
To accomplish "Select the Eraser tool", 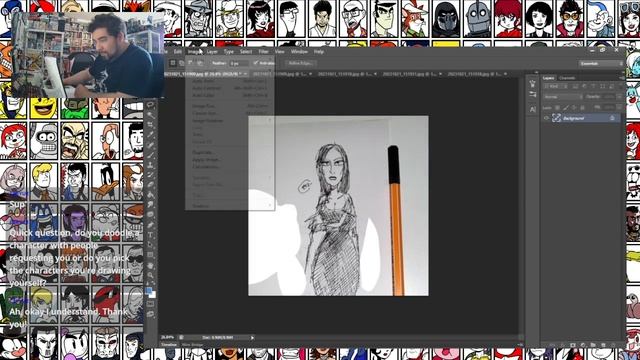I will (x=150, y=184).
